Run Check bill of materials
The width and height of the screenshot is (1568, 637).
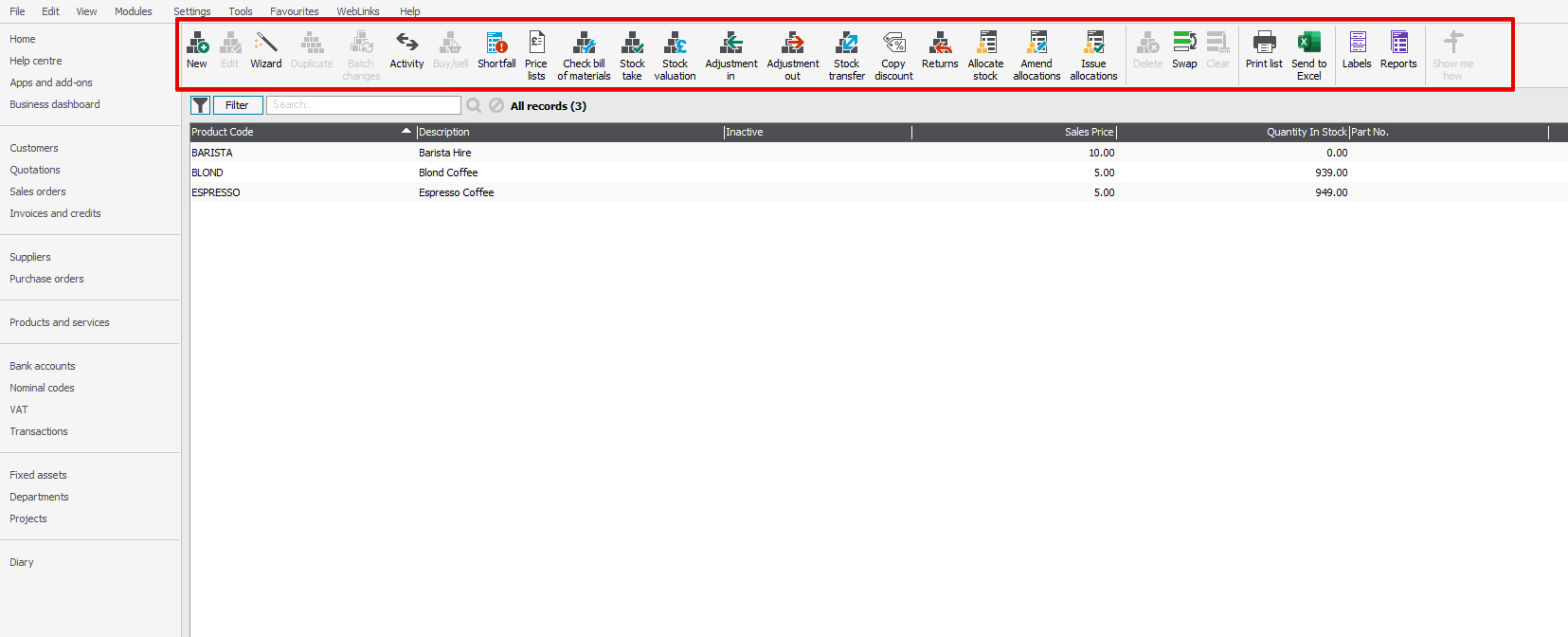coord(584,55)
